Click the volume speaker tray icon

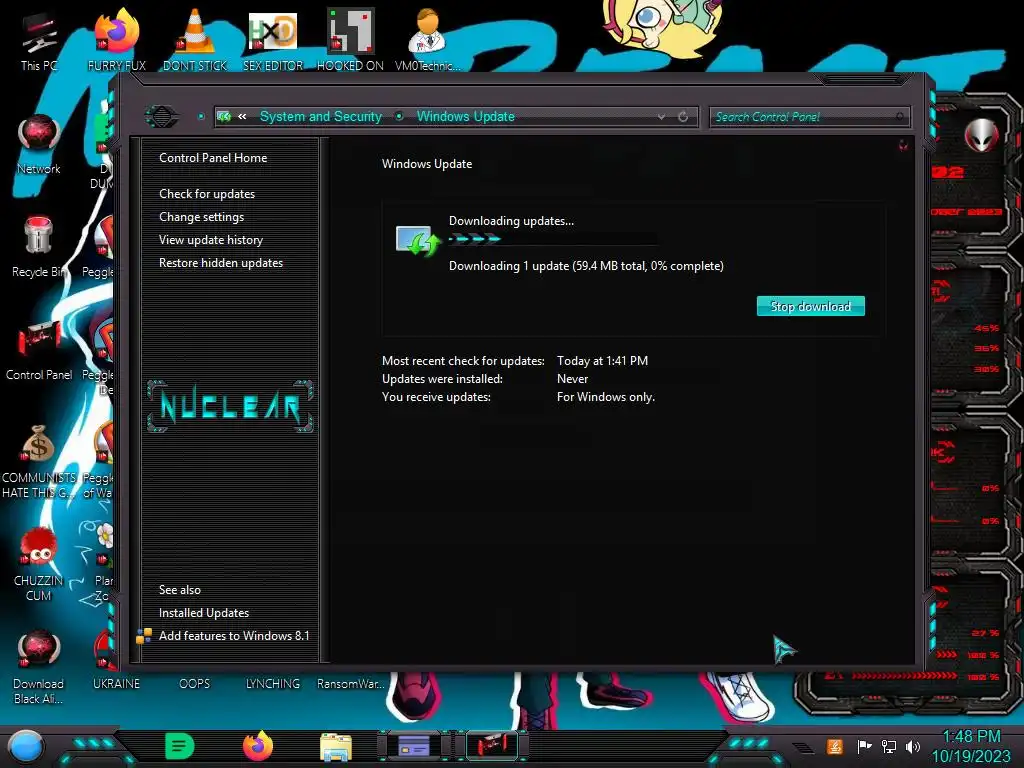tap(913, 746)
